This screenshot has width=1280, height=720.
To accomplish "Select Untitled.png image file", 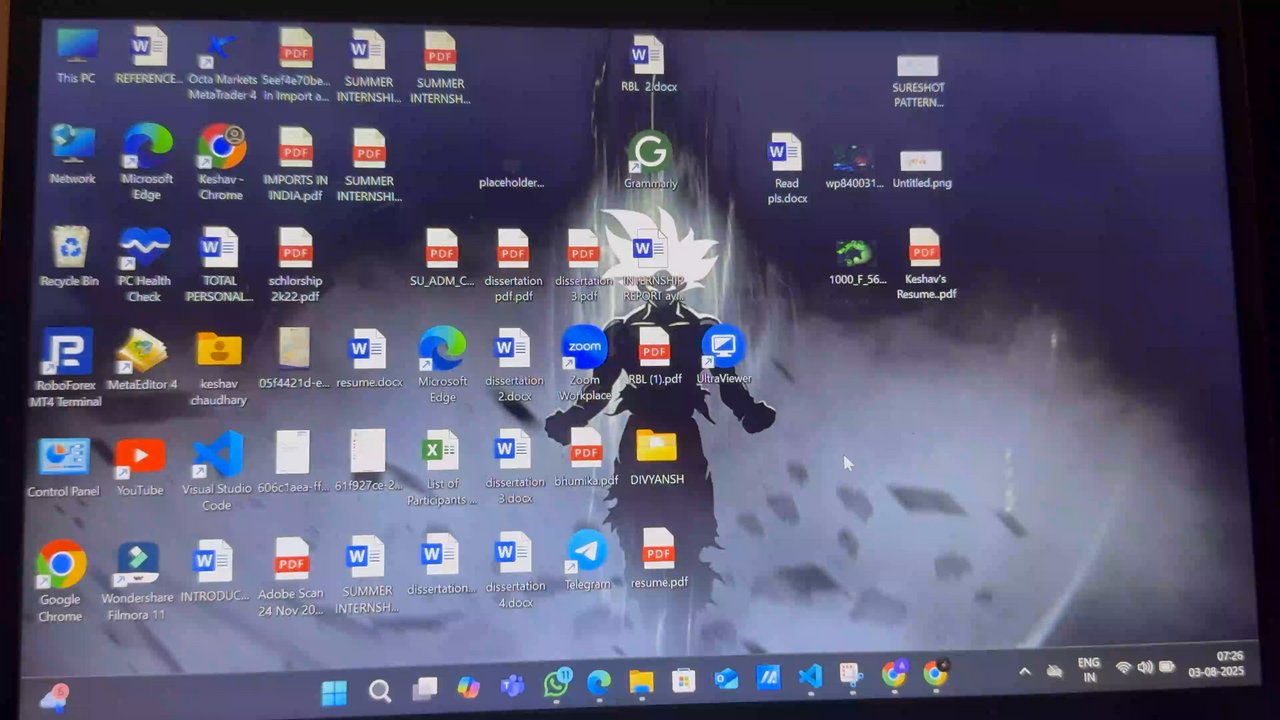I will [921, 169].
